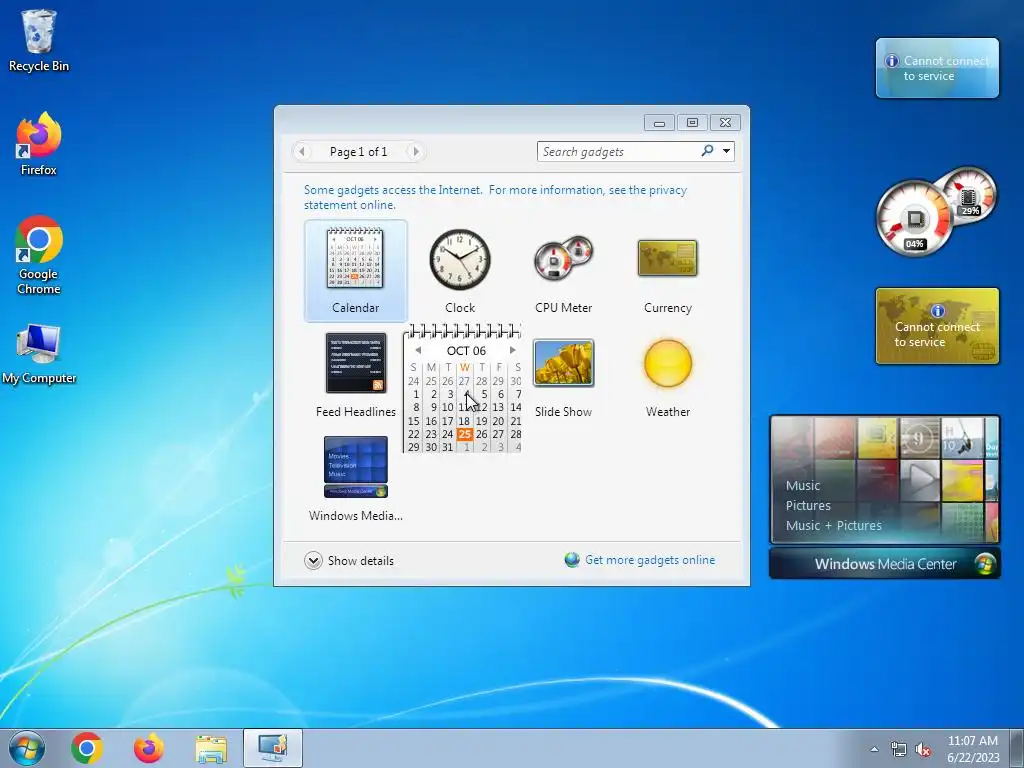Open the privacy statement online link
This screenshot has width=1024, height=768.
(495, 197)
